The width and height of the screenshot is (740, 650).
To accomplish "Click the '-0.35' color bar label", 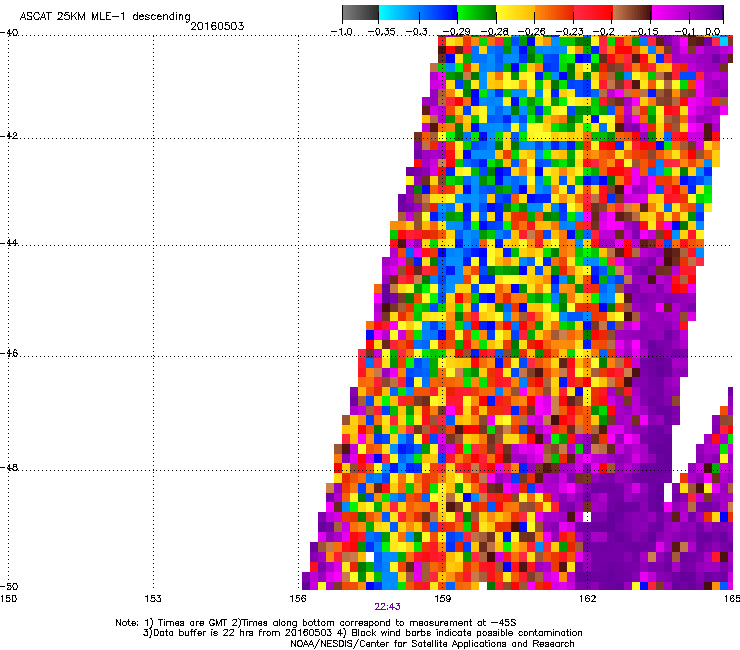I will [381, 32].
